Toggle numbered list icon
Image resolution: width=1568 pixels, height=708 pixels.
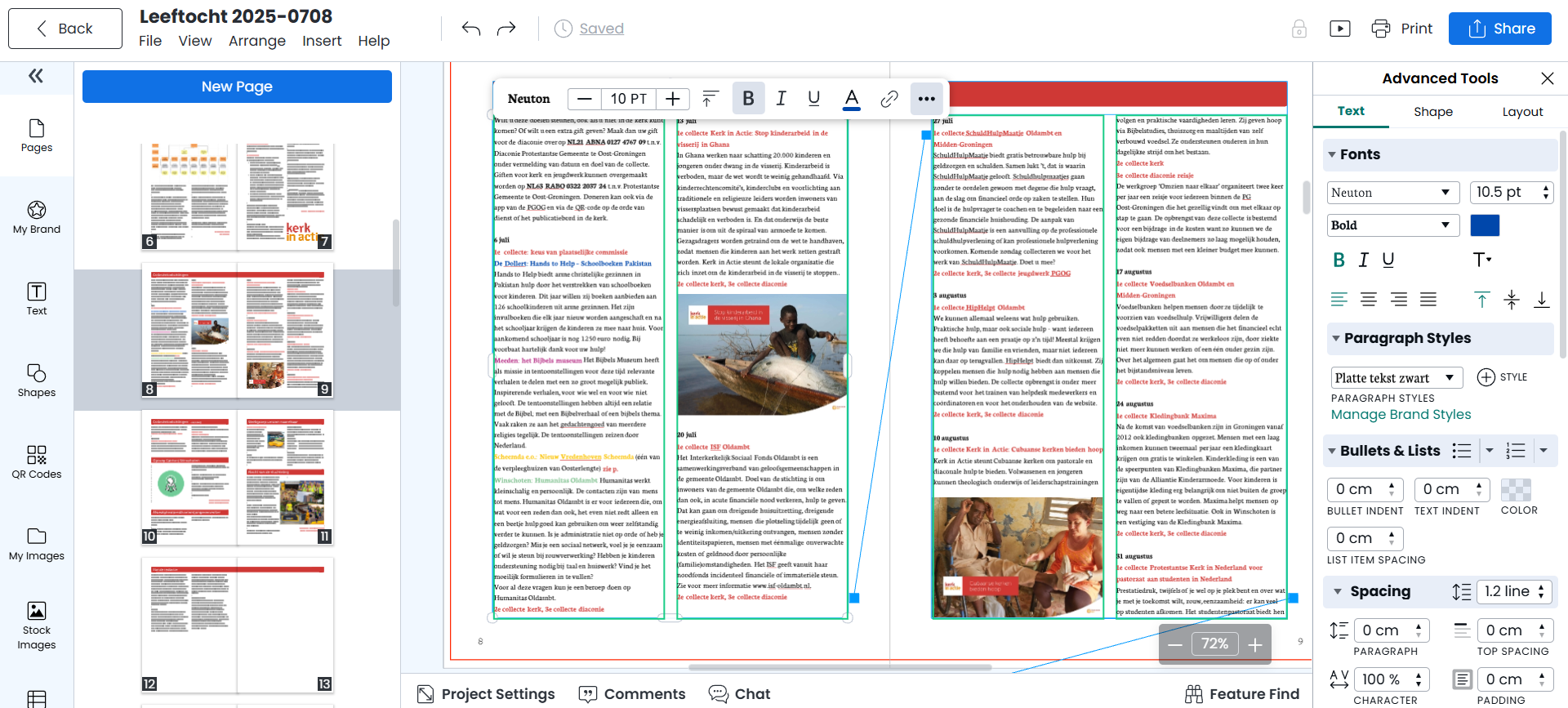coord(1516,451)
